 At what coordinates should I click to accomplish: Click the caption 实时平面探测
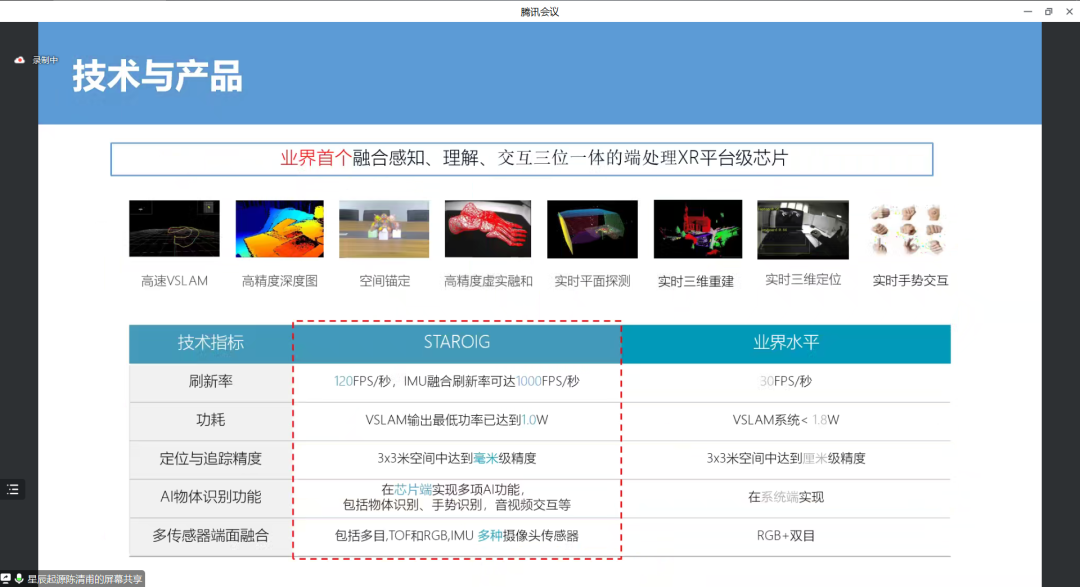point(592,281)
